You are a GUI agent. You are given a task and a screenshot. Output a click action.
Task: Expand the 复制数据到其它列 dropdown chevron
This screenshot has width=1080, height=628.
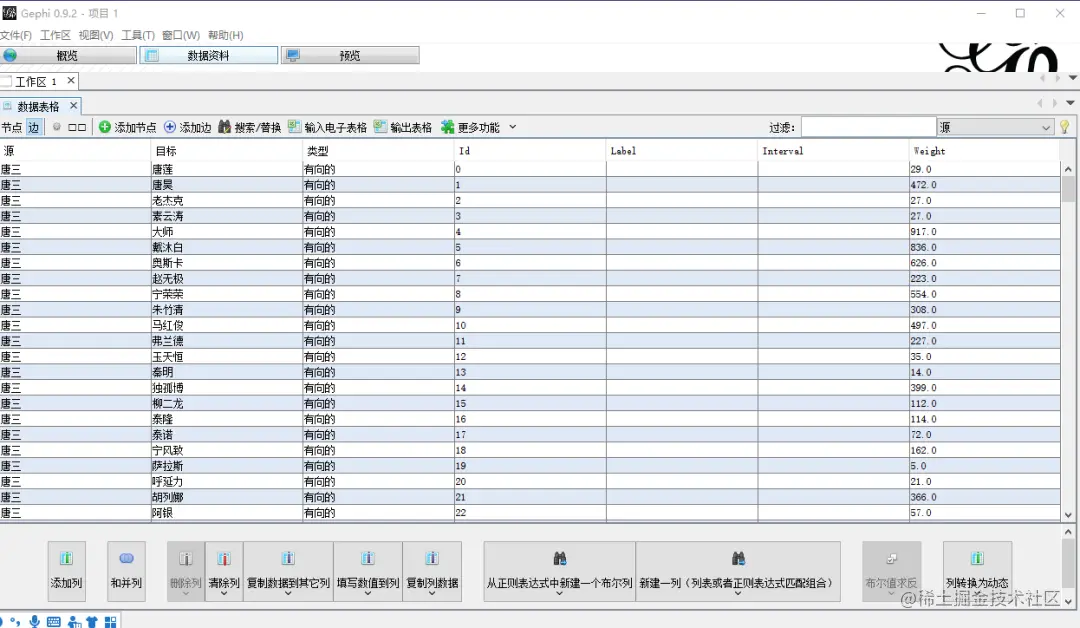point(288,593)
